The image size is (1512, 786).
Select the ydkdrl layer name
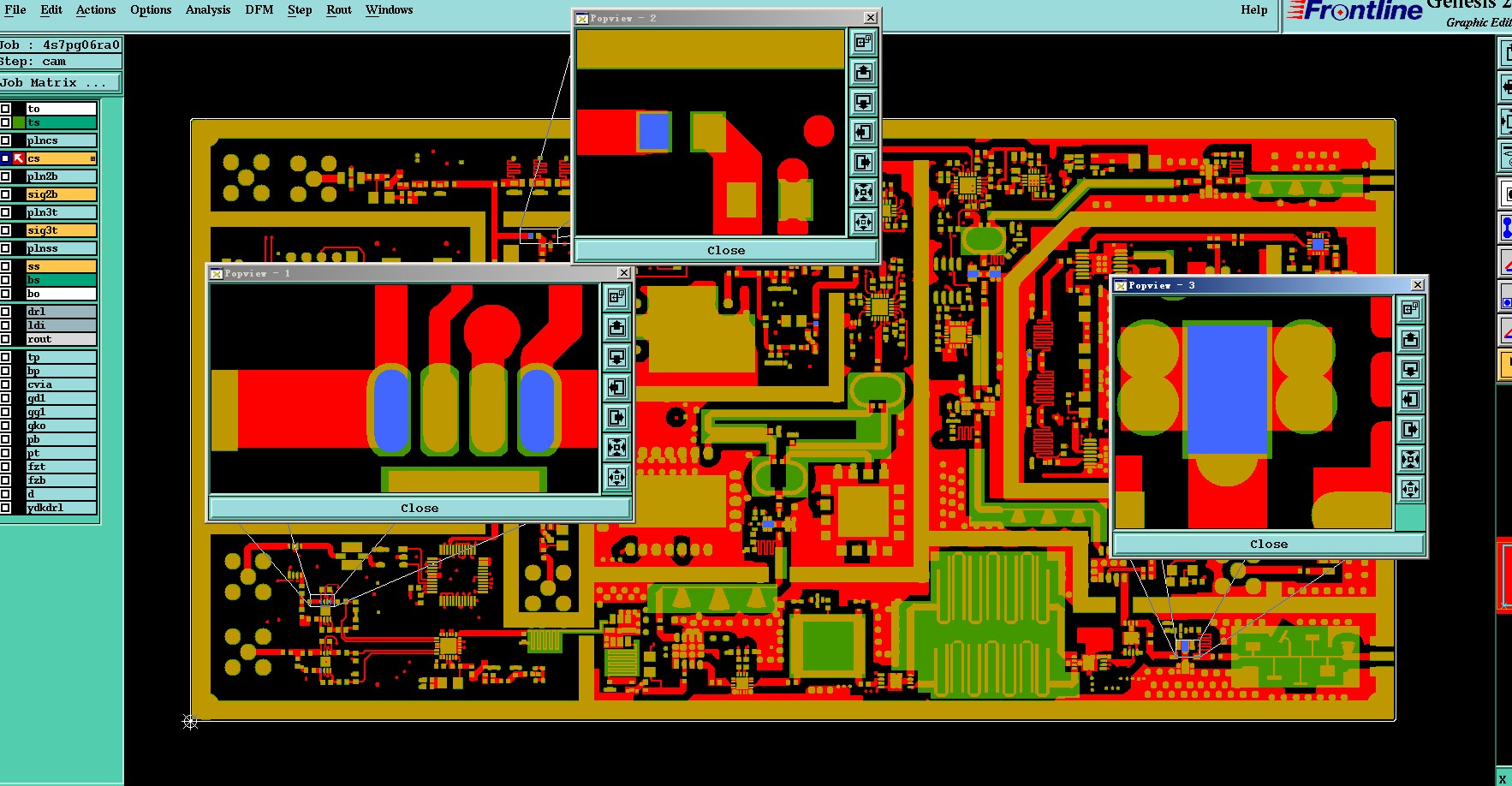(61, 508)
